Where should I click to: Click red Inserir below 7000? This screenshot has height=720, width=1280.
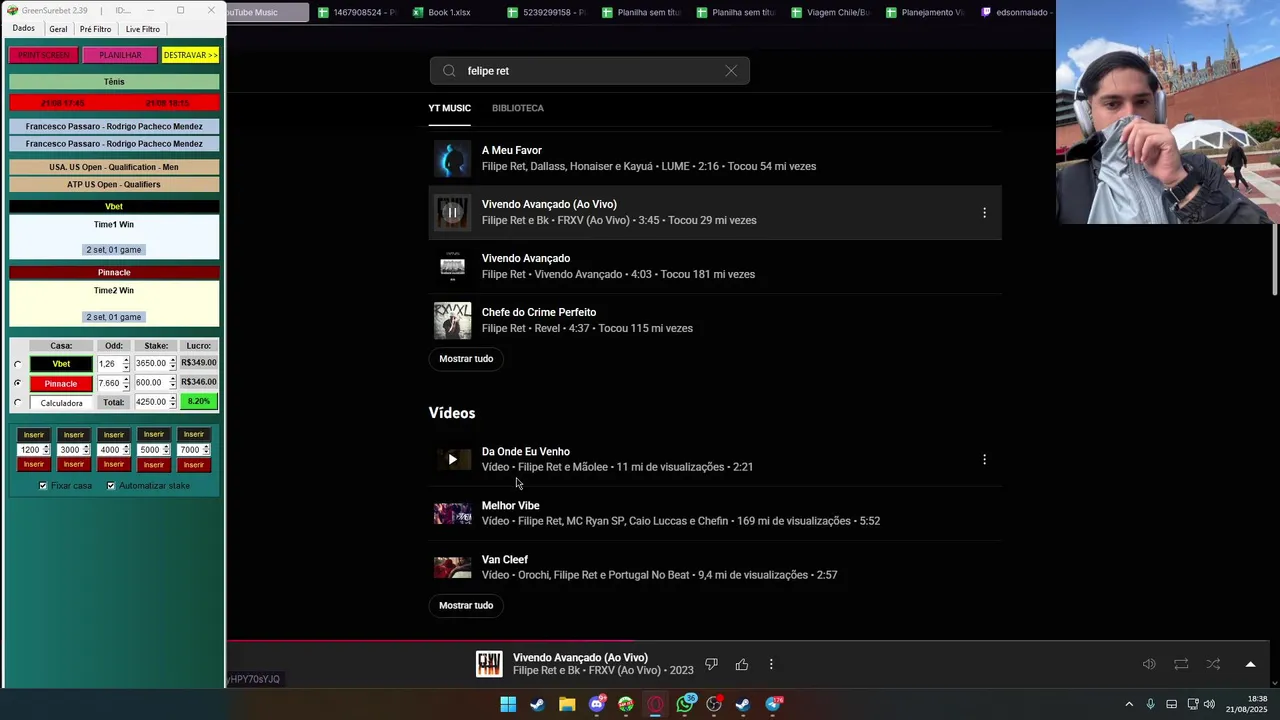(x=194, y=465)
